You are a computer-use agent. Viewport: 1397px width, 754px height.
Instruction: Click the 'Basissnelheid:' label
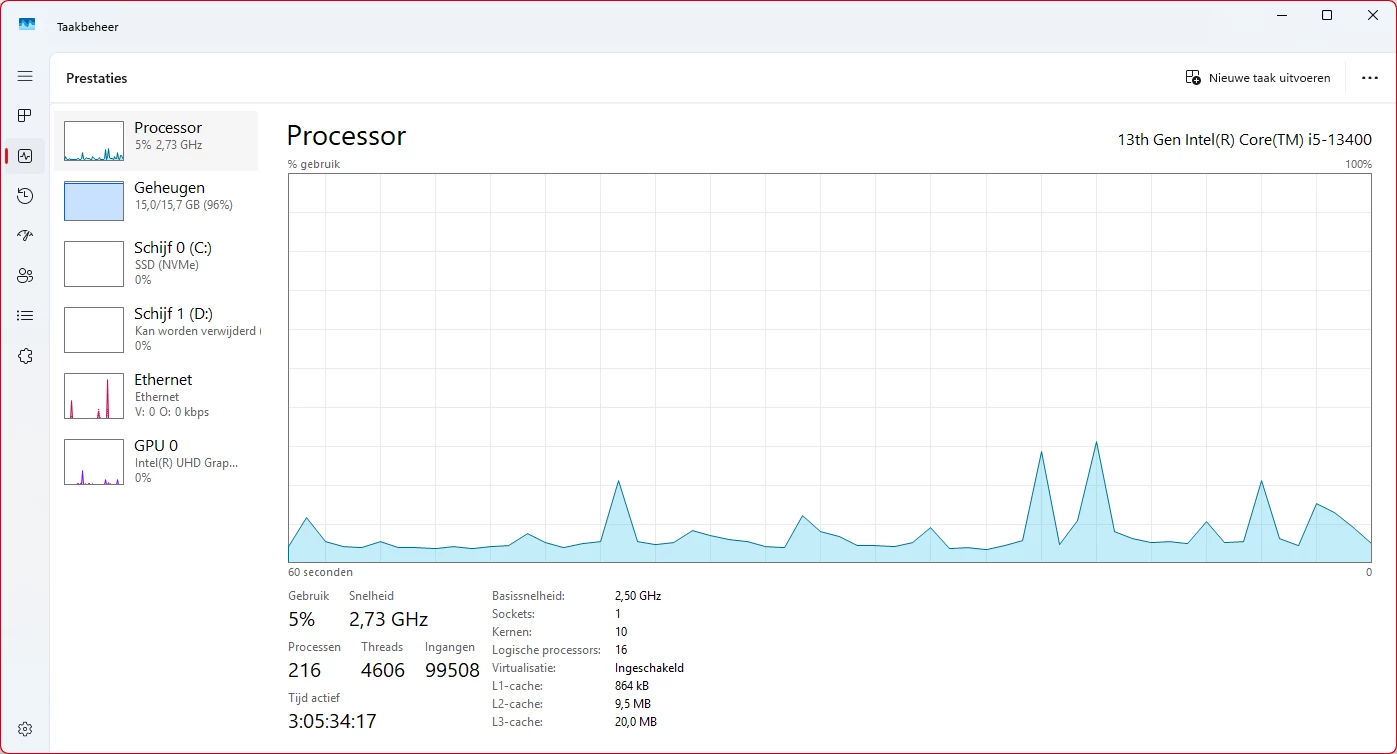tap(528, 596)
